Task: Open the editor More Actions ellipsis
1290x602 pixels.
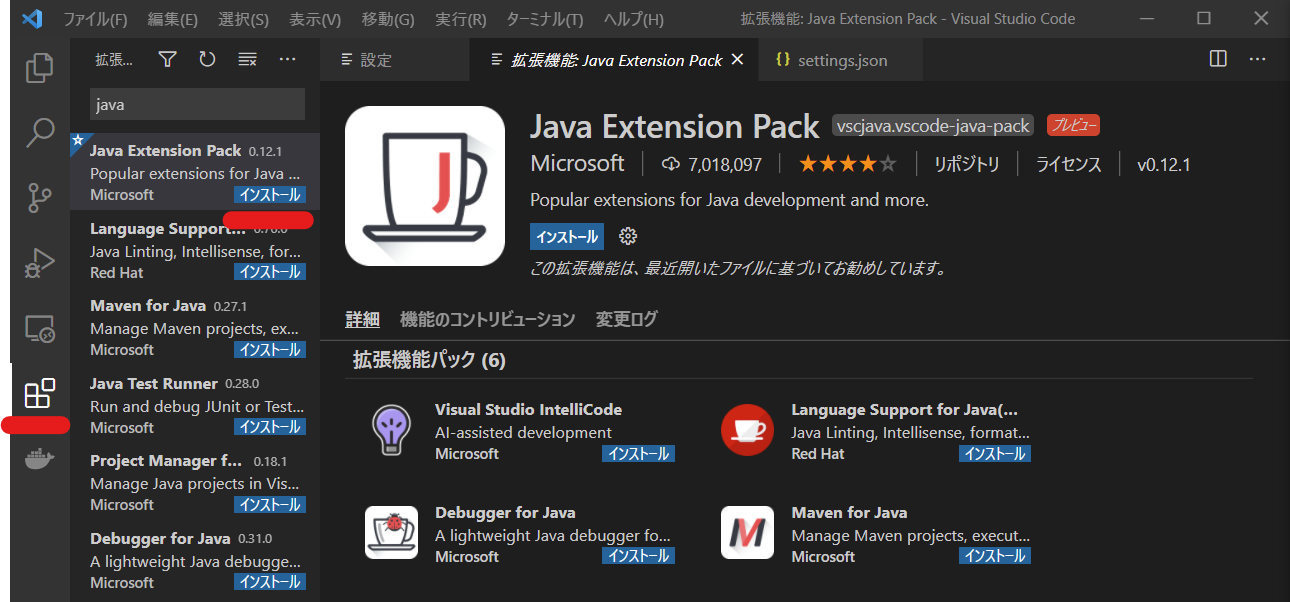Action: [1257, 59]
